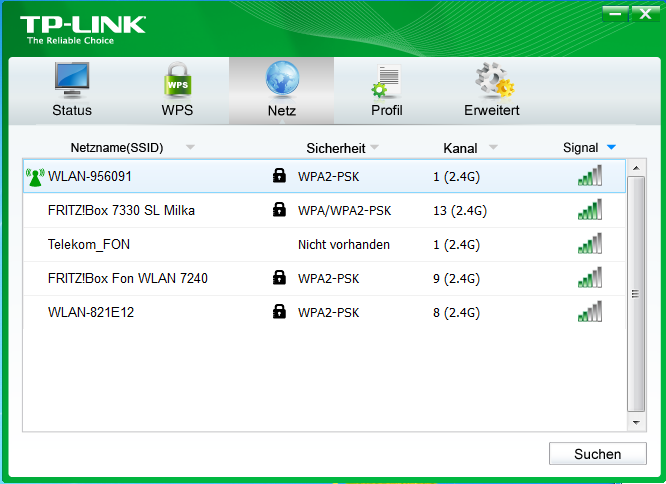Click the 9 (2.4G) channel cell
Image resolution: width=666 pixels, height=484 pixels.
click(x=457, y=279)
